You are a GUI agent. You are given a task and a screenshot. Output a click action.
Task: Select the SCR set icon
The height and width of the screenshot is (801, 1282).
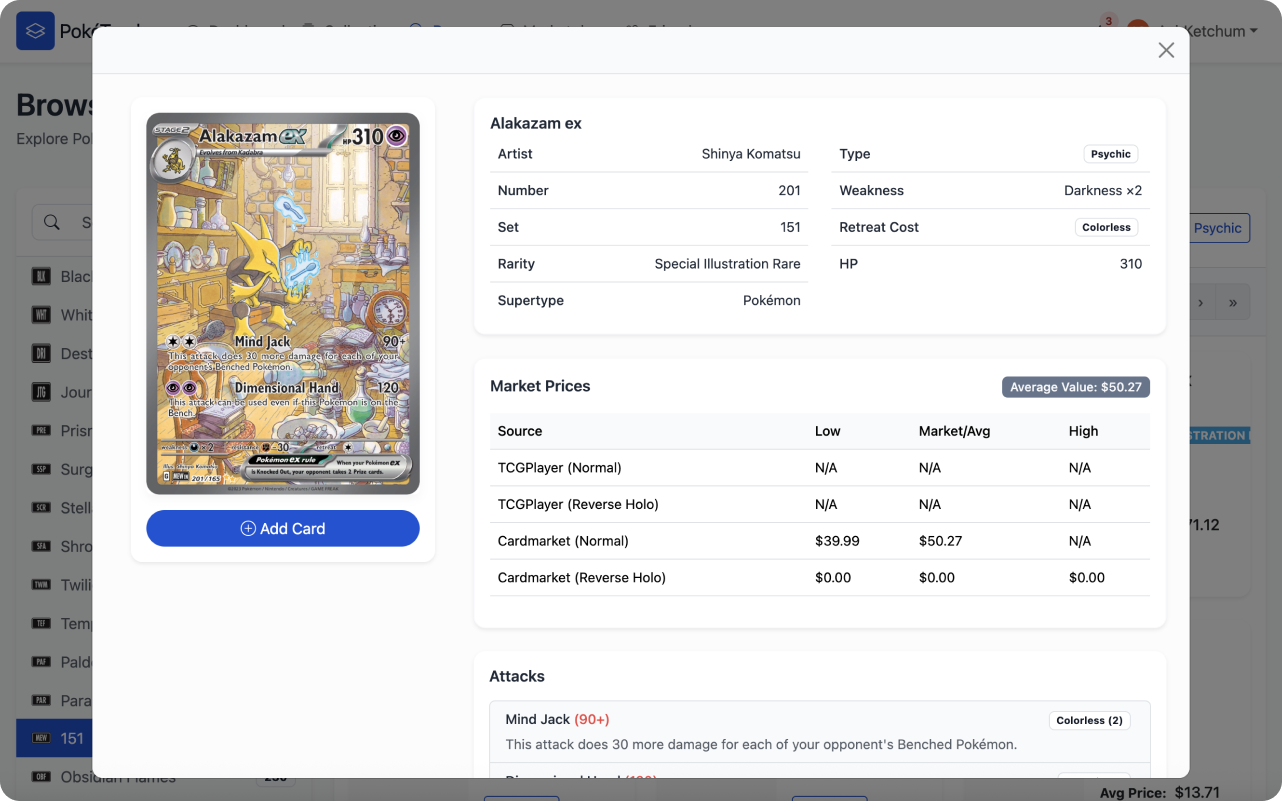42,508
